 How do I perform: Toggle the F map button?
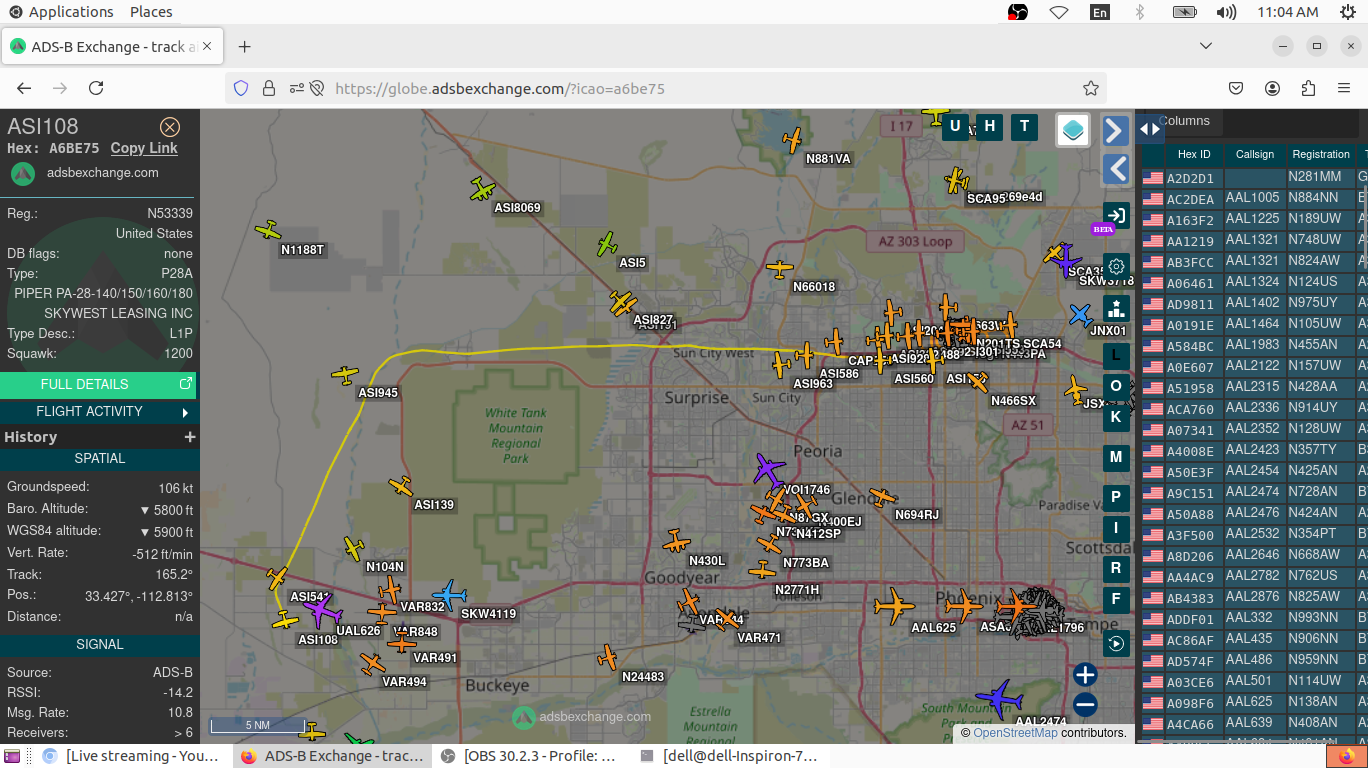click(1116, 599)
